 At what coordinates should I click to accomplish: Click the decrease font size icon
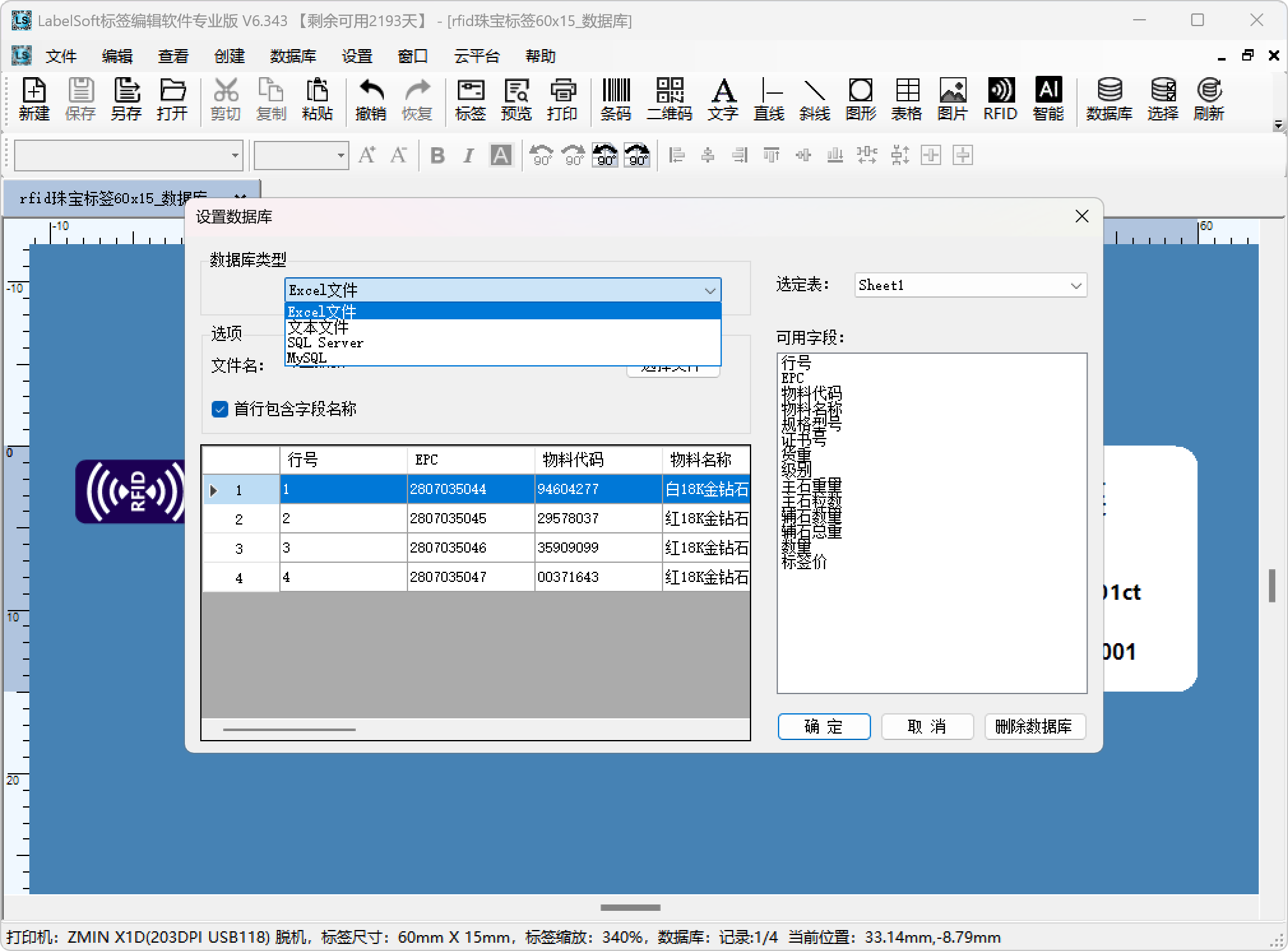(x=399, y=155)
